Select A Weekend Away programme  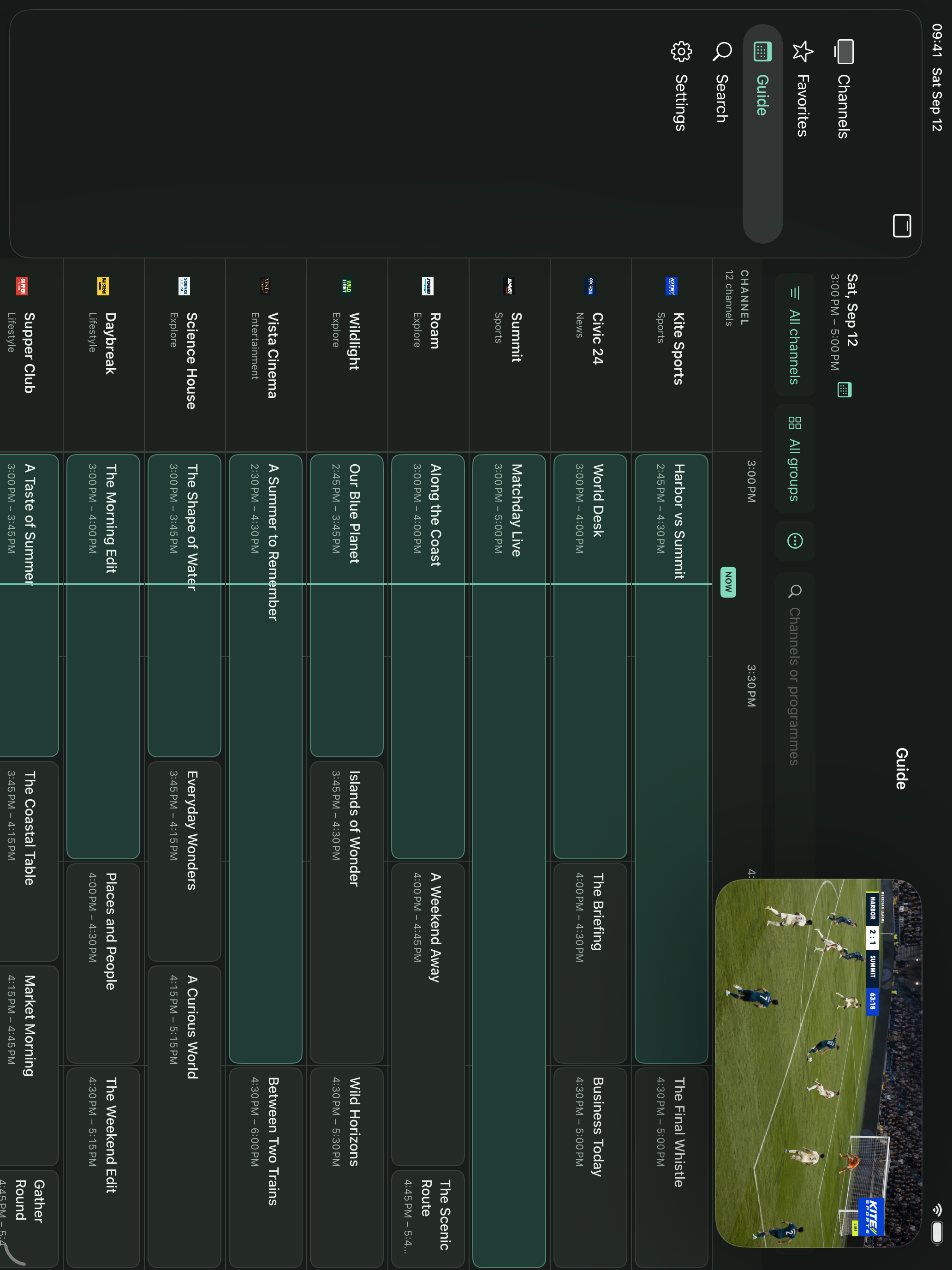click(x=428, y=1014)
